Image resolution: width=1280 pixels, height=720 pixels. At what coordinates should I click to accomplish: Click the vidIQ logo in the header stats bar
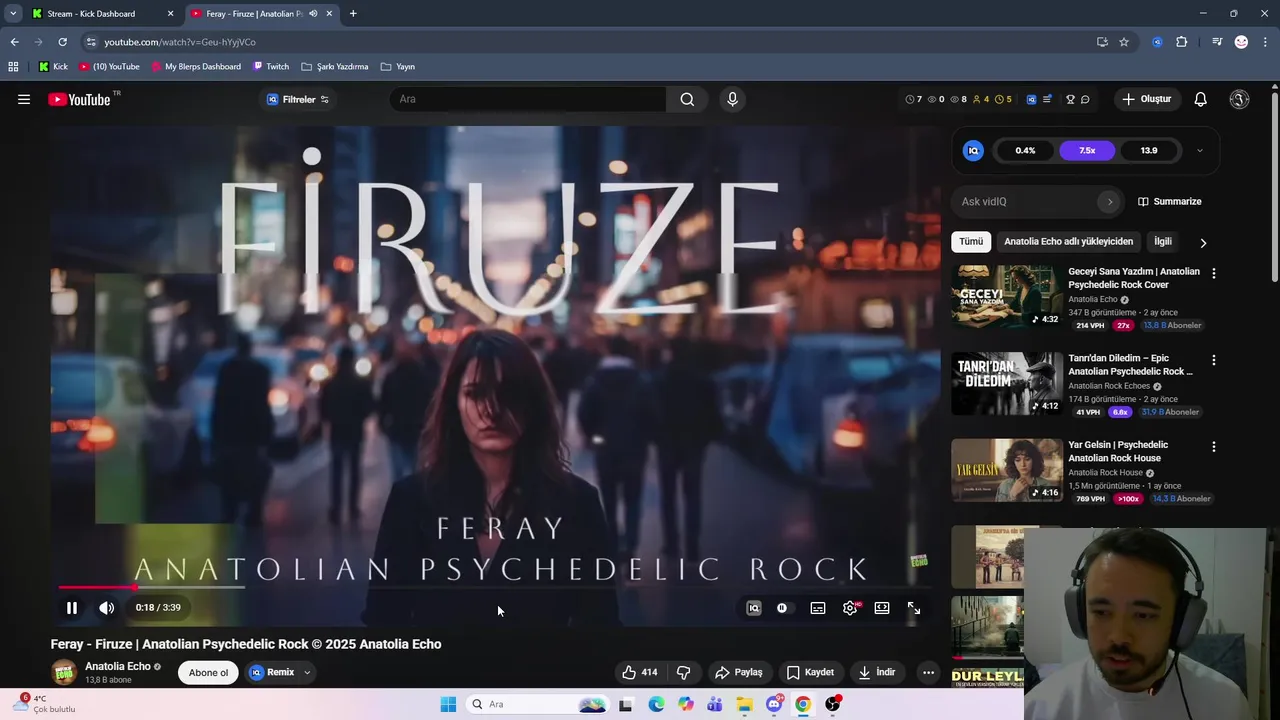pos(1031,99)
